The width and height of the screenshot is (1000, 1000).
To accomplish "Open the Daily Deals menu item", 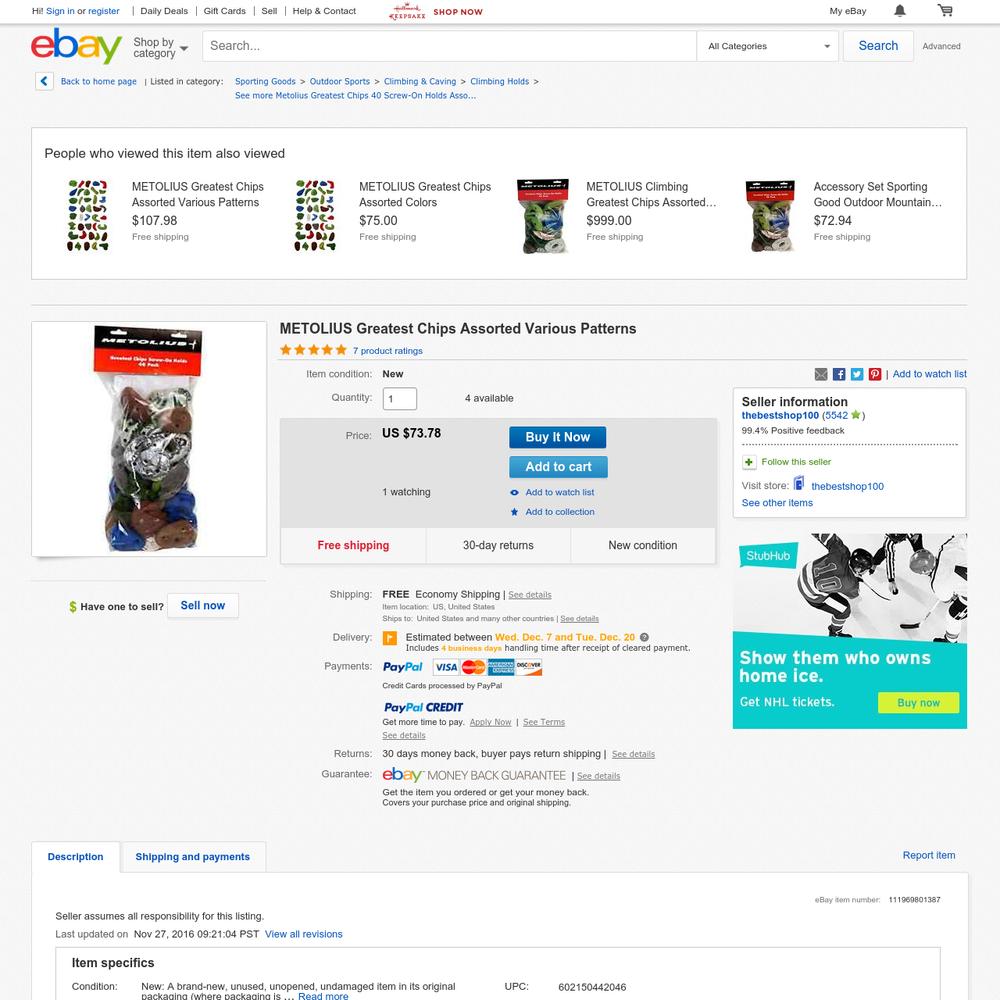I will pyautogui.click(x=164, y=11).
